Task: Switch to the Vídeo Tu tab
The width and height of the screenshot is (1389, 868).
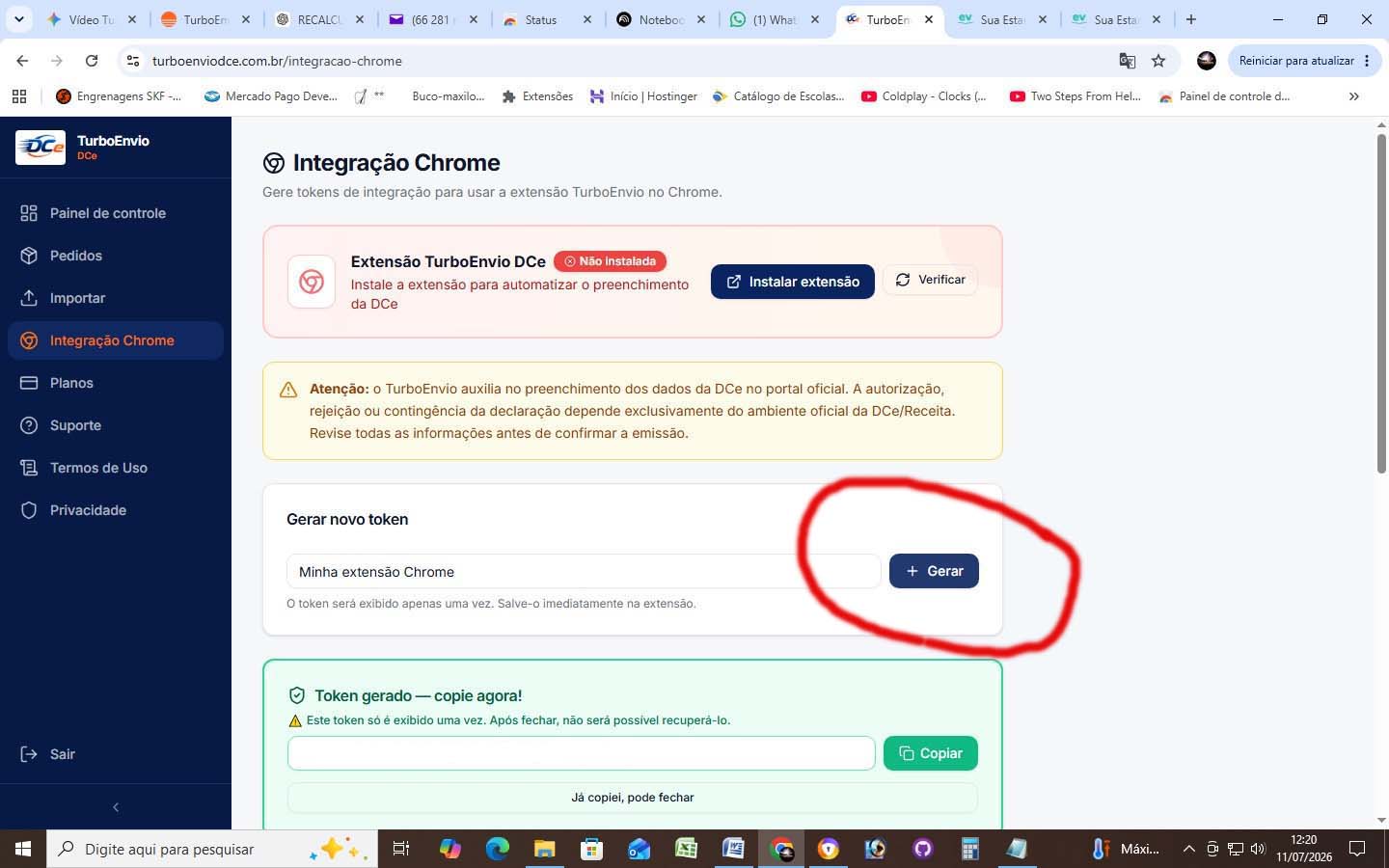Action: coord(93,19)
